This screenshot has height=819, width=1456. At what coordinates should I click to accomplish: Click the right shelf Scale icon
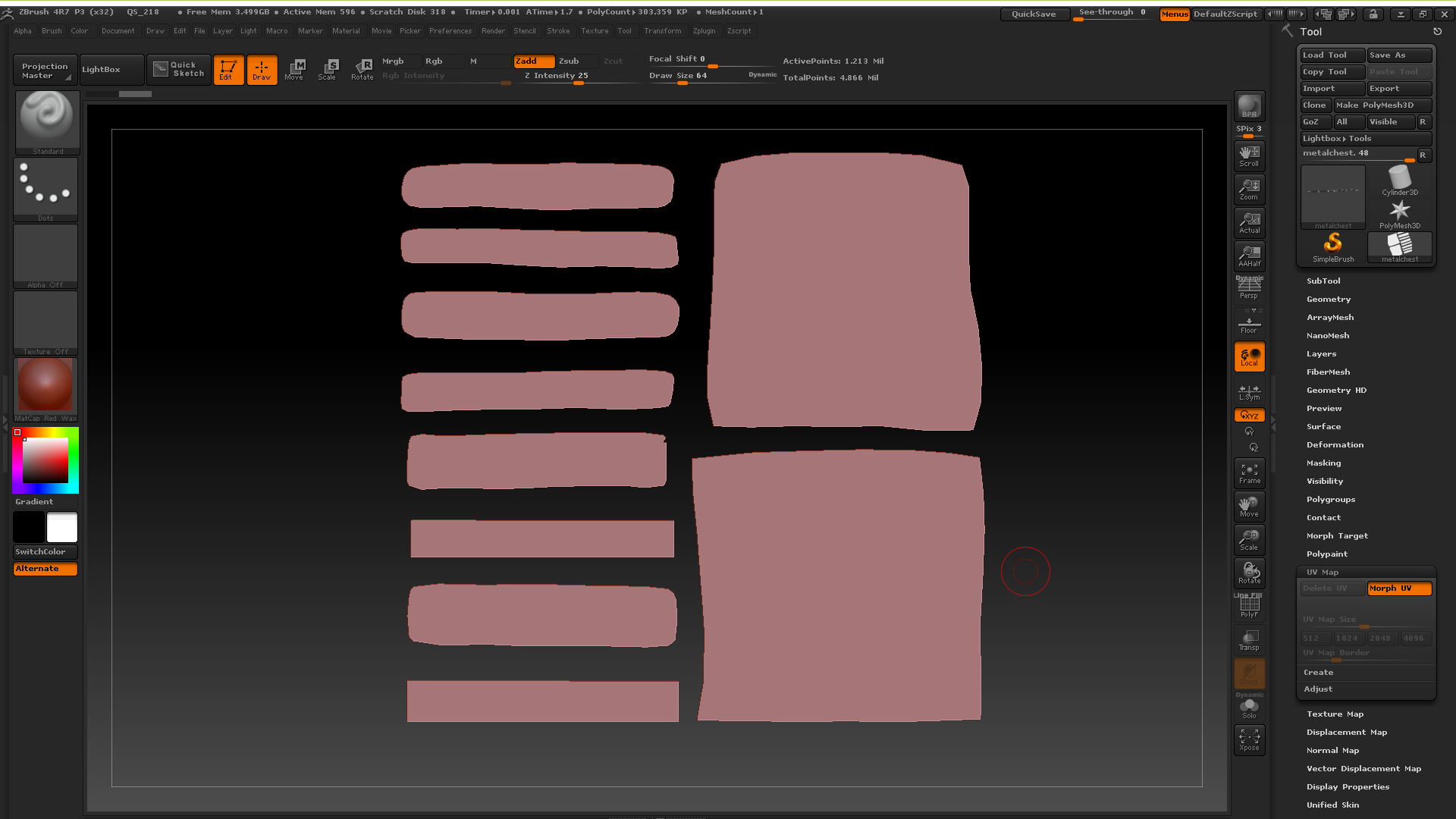1249,540
